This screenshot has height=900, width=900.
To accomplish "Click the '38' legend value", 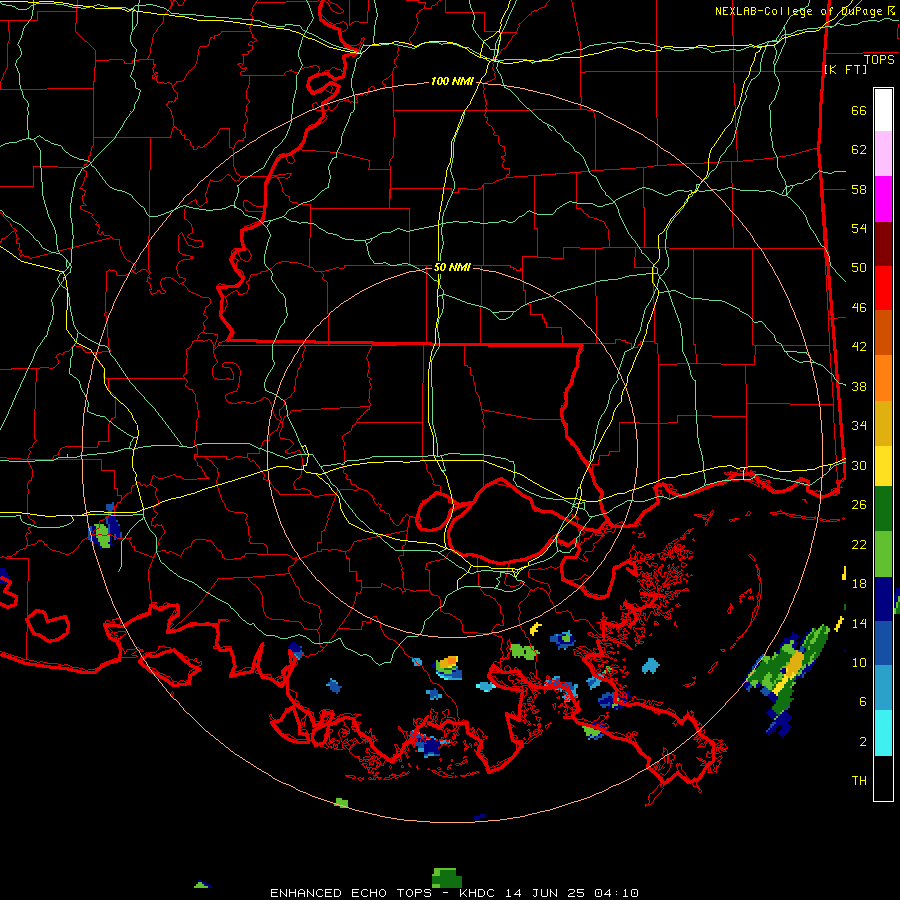I will (859, 387).
